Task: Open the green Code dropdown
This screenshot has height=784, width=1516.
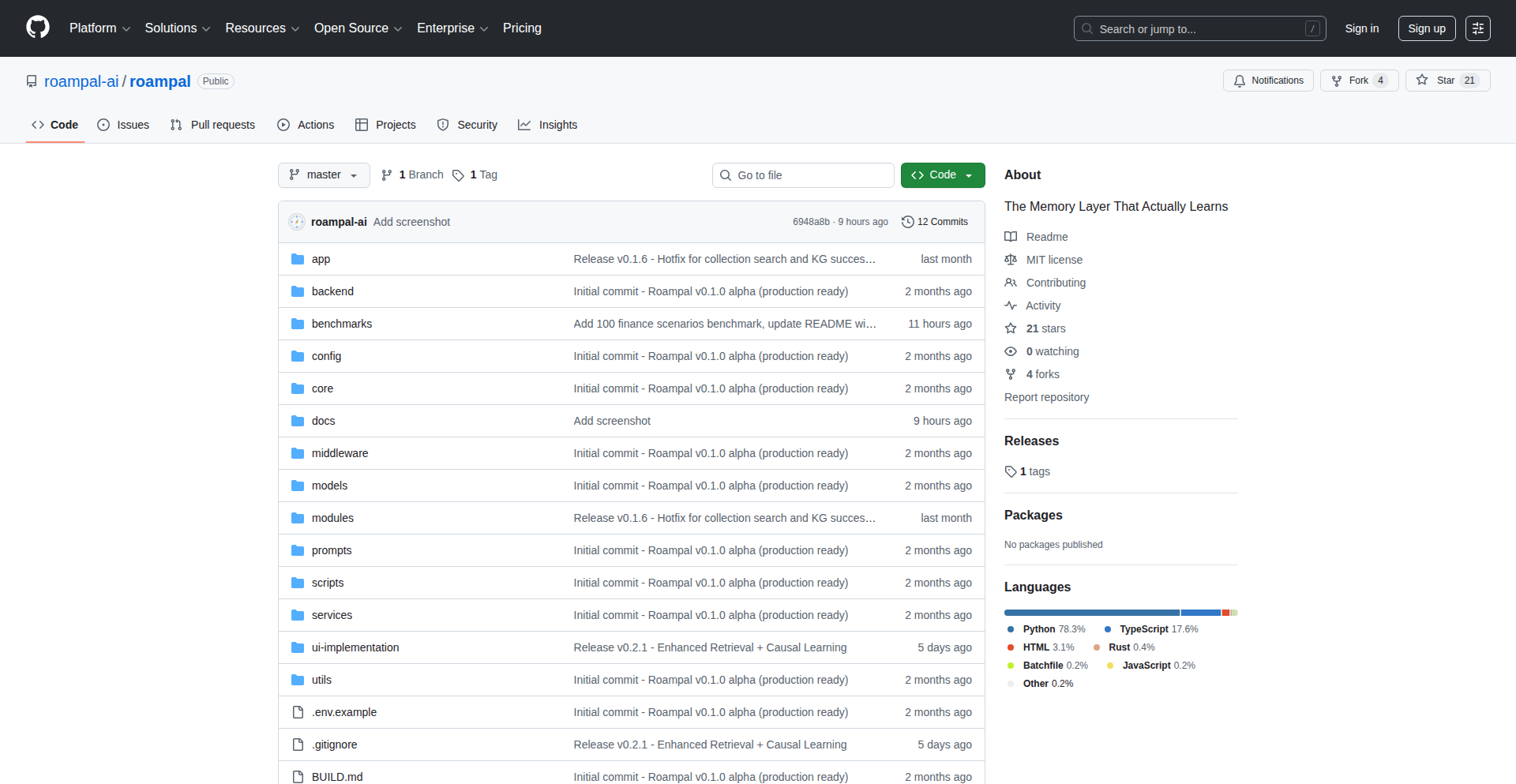Action: pyautogui.click(x=943, y=175)
